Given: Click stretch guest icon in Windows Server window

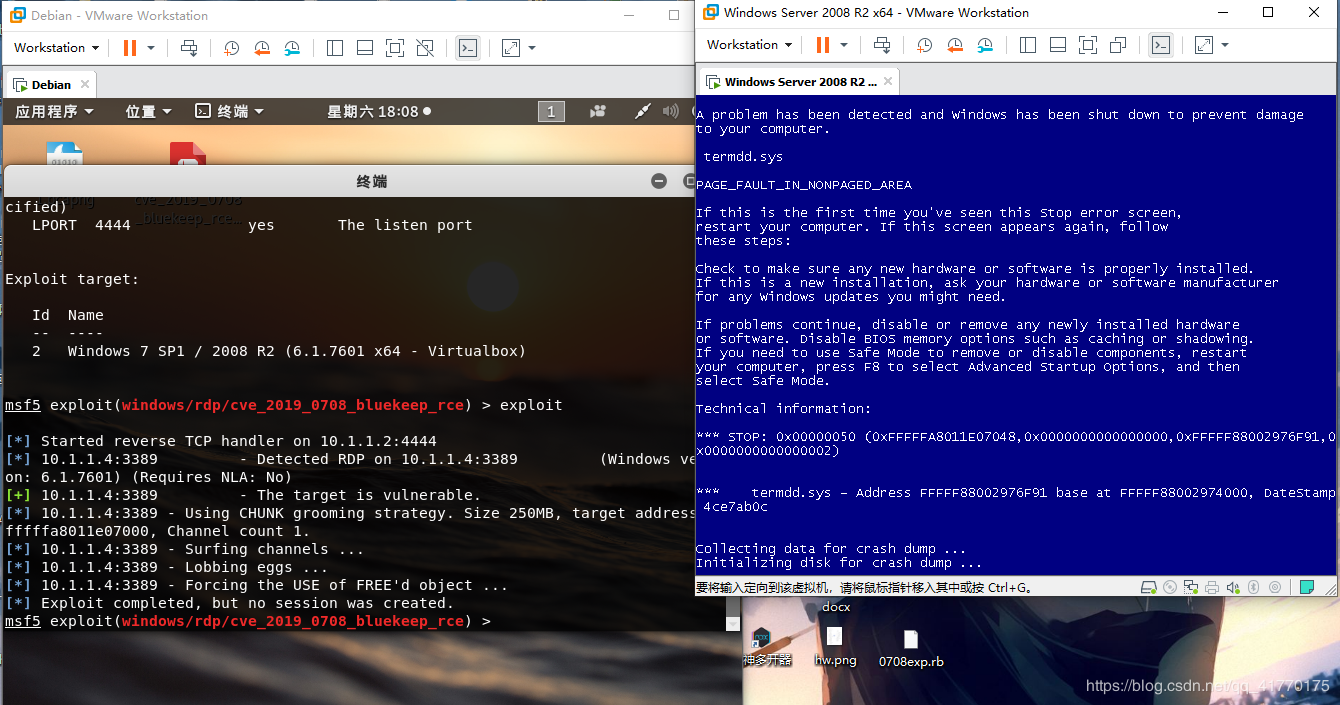Looking at the screenshot, I should point(1204,45).
